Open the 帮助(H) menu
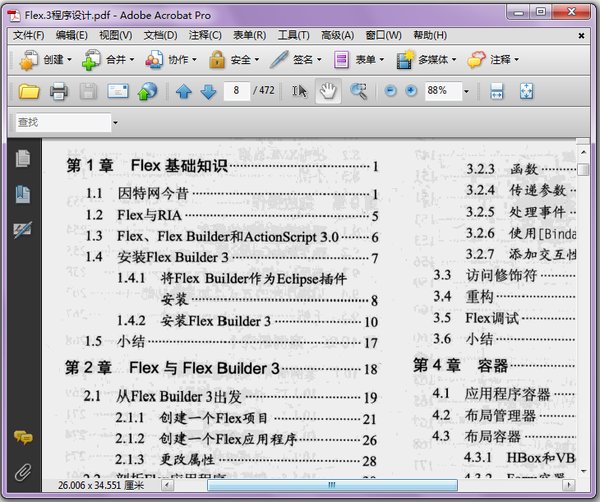The height and width of the screenshot is (502, 600). coord(430,36)
